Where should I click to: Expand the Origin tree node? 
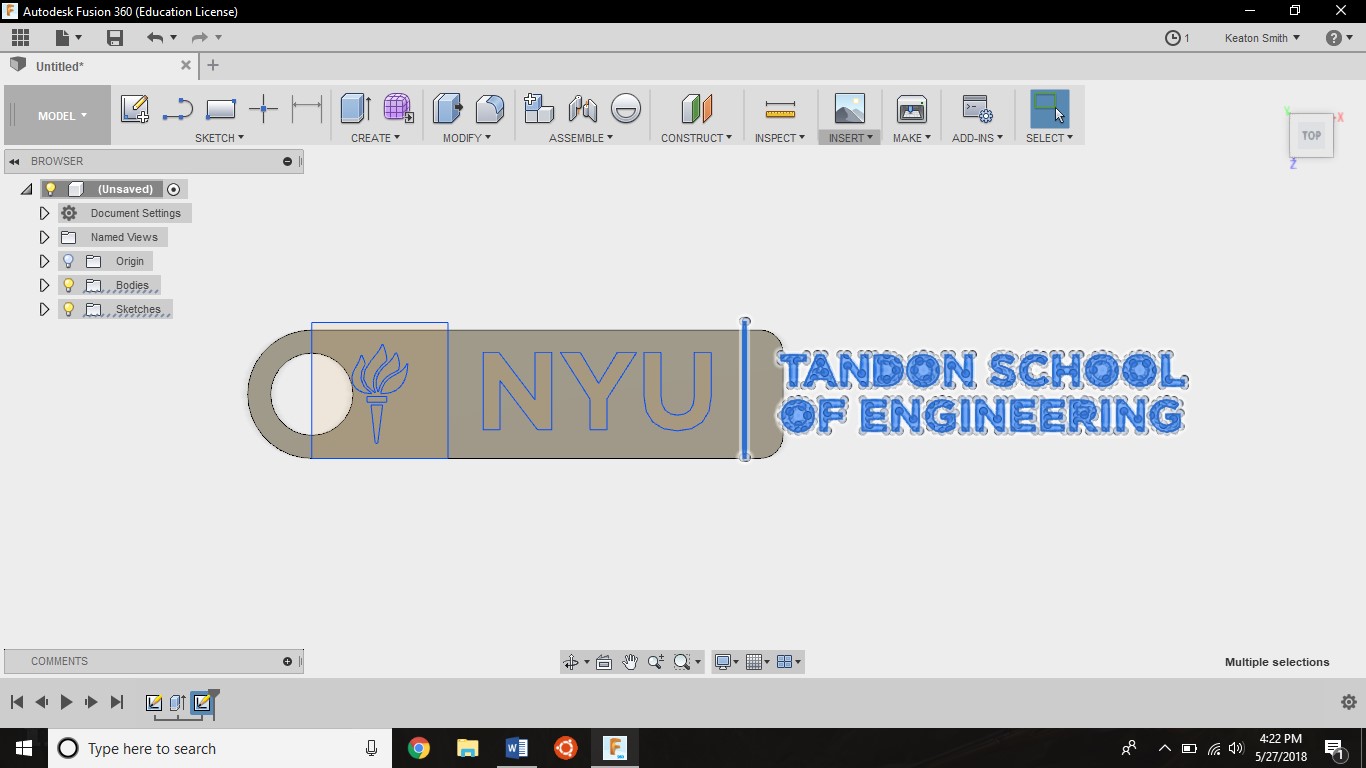[44, 261]
